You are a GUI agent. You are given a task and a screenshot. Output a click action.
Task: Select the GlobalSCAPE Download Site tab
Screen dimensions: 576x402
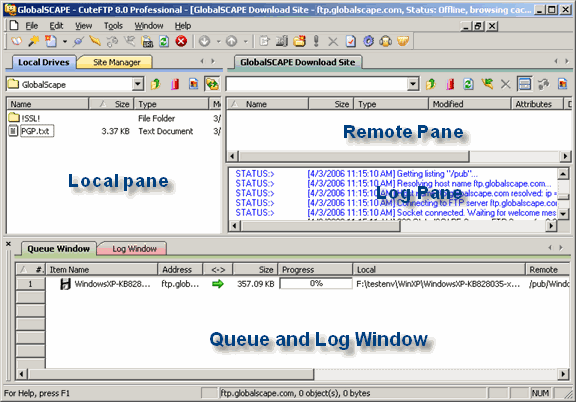tap(297, 62)
